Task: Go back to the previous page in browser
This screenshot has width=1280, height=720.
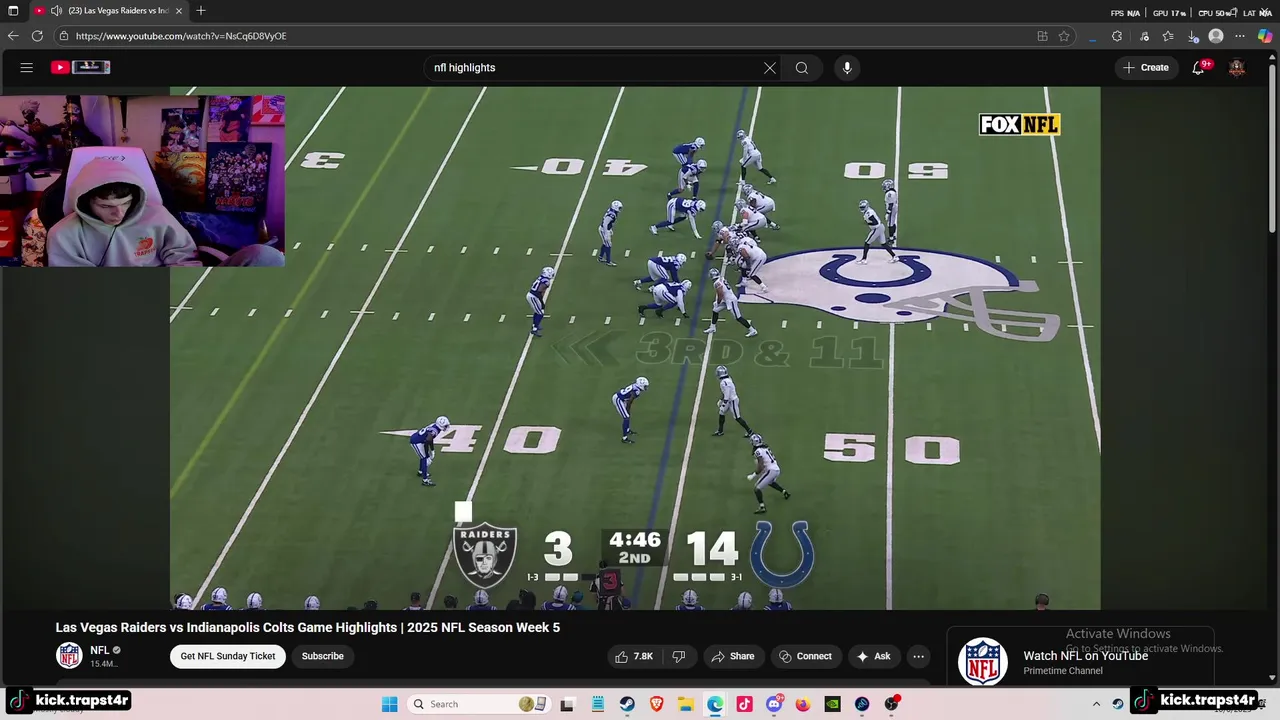Action: [13, 36]
